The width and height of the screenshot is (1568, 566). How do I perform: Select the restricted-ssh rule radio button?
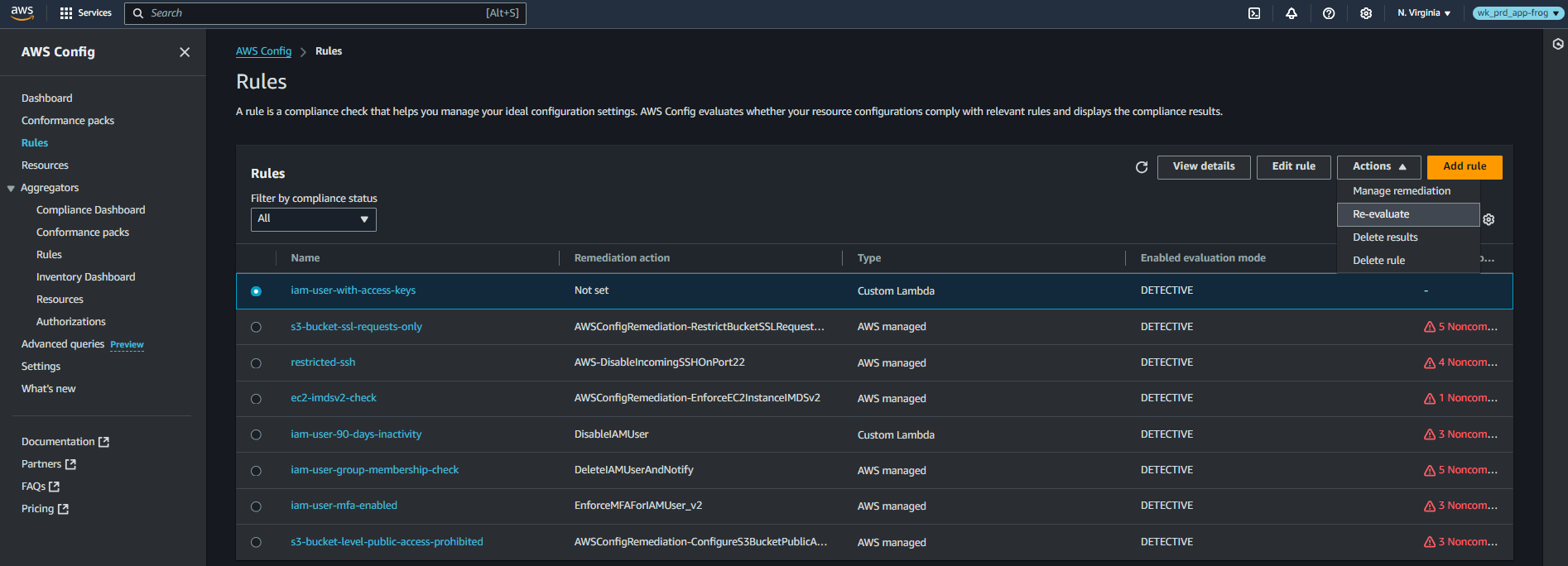pos(256,363)
